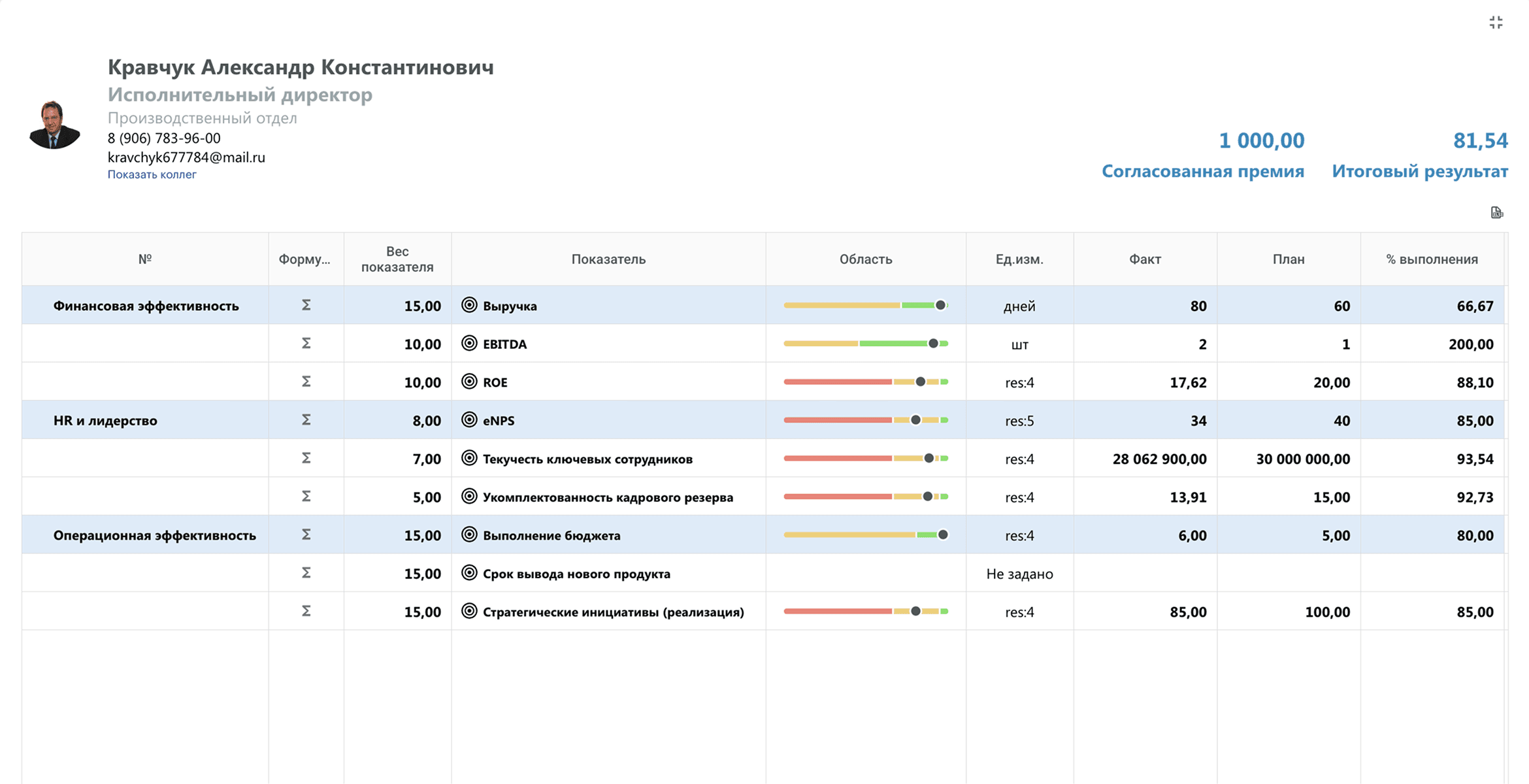The image size is (1529, 784).
Task: Click the sigma formula icon in EBITDA row
Action: 306,344
